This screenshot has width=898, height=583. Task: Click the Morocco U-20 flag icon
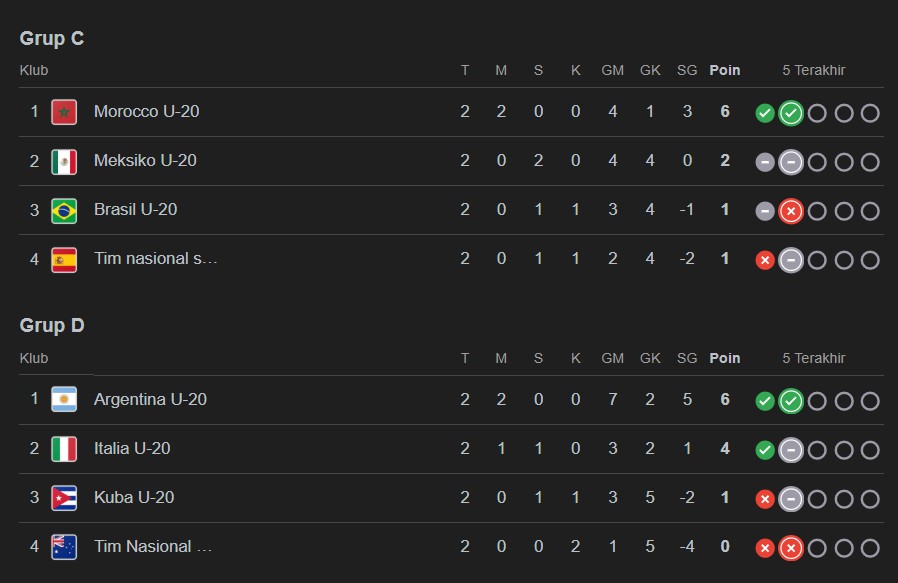point(64,112)
